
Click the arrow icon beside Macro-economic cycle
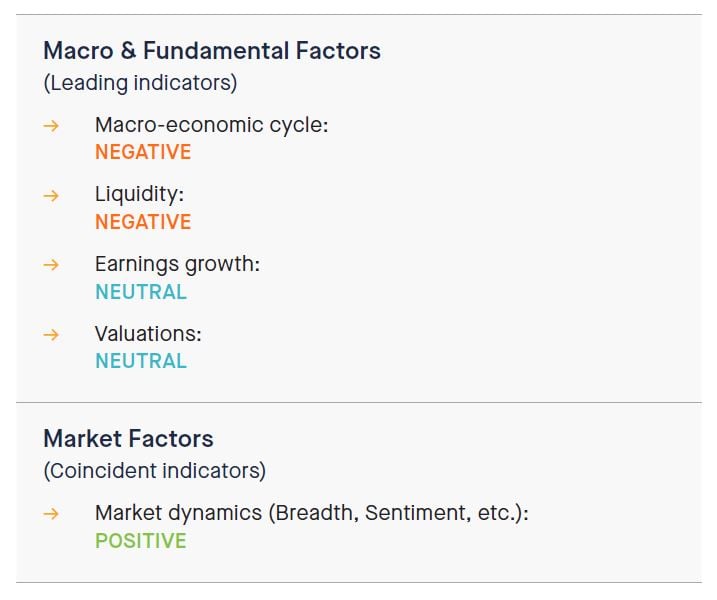click(51, 126)
